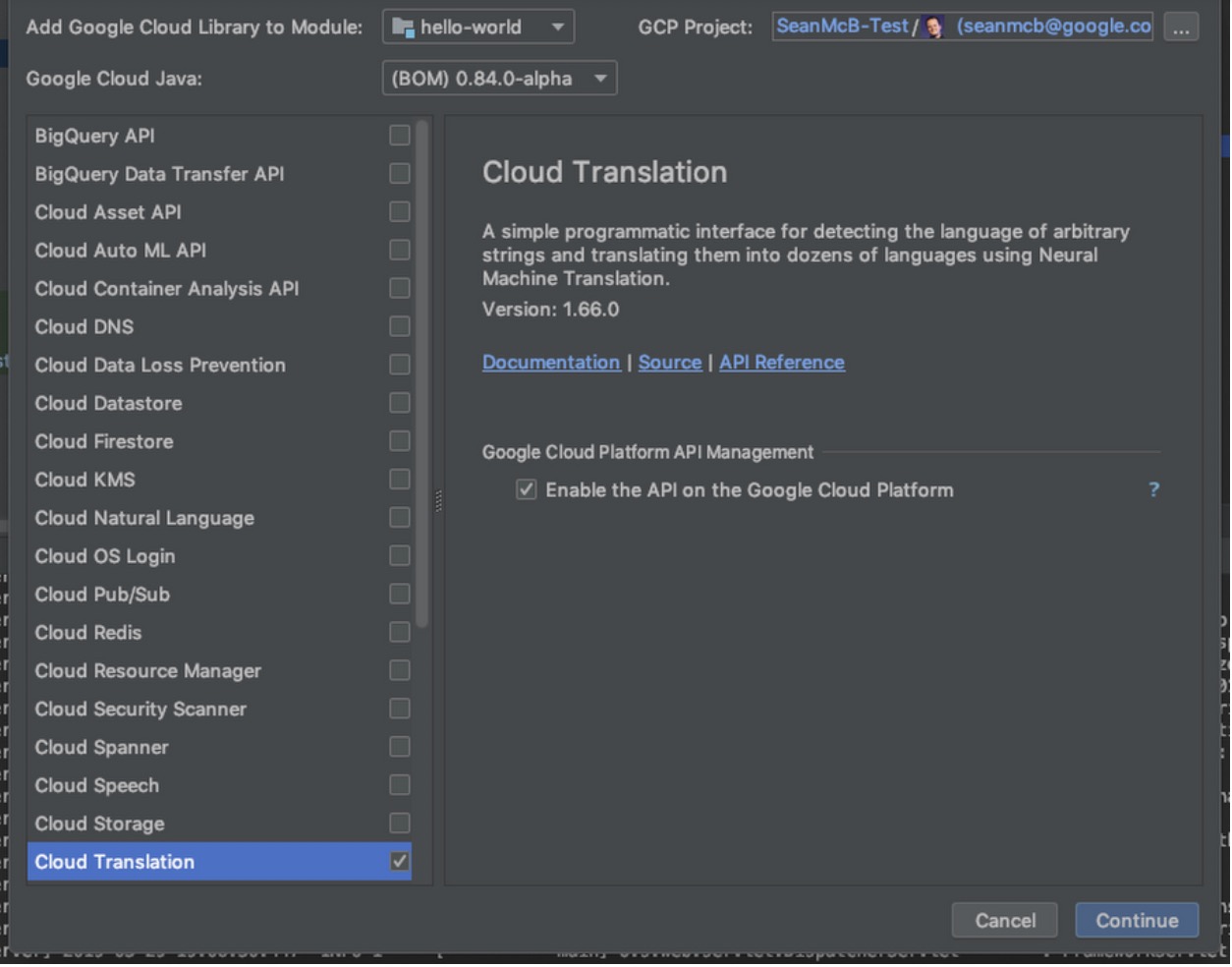Open the Source link
The height and width of the screenshot is (967, 1232).
point(670,362)
